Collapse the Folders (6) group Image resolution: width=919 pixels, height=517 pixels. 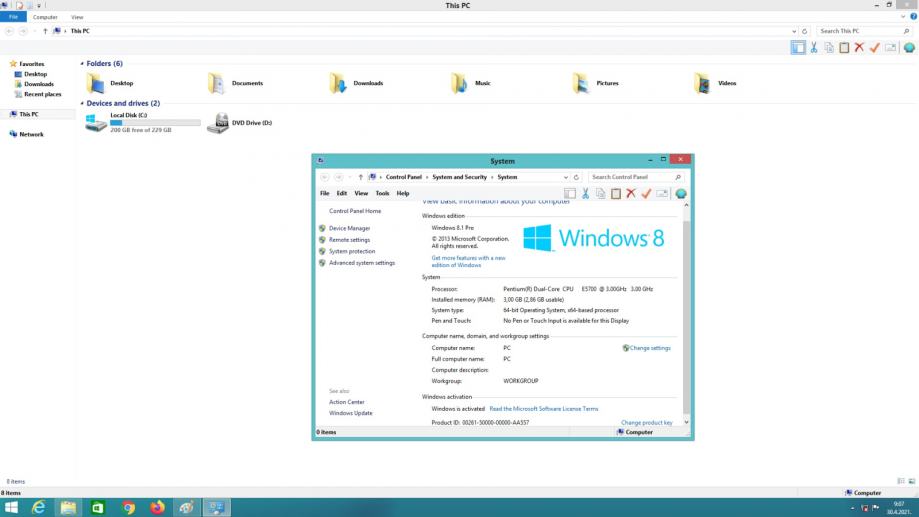82,63
